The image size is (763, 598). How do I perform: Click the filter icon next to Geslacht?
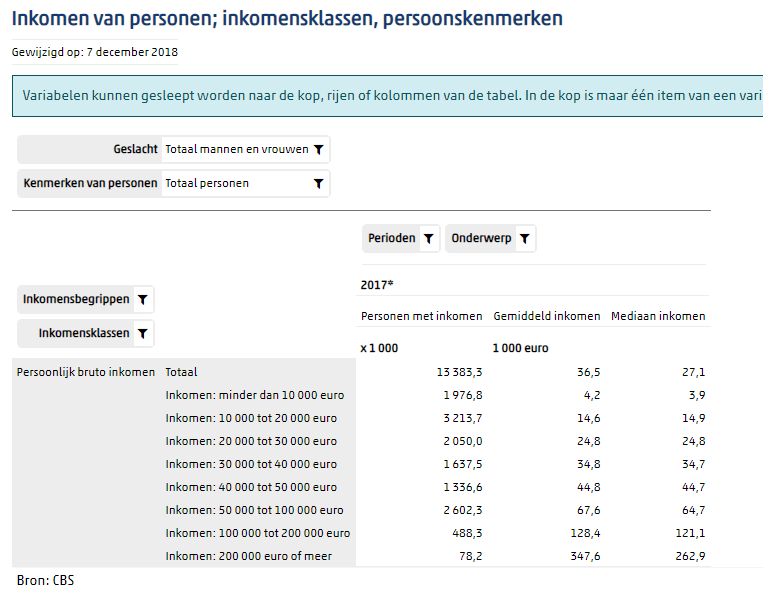pos(318,149)
